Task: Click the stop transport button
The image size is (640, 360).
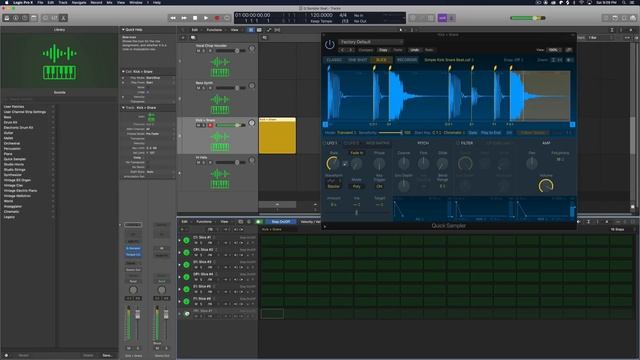Action: click(195, 18)
